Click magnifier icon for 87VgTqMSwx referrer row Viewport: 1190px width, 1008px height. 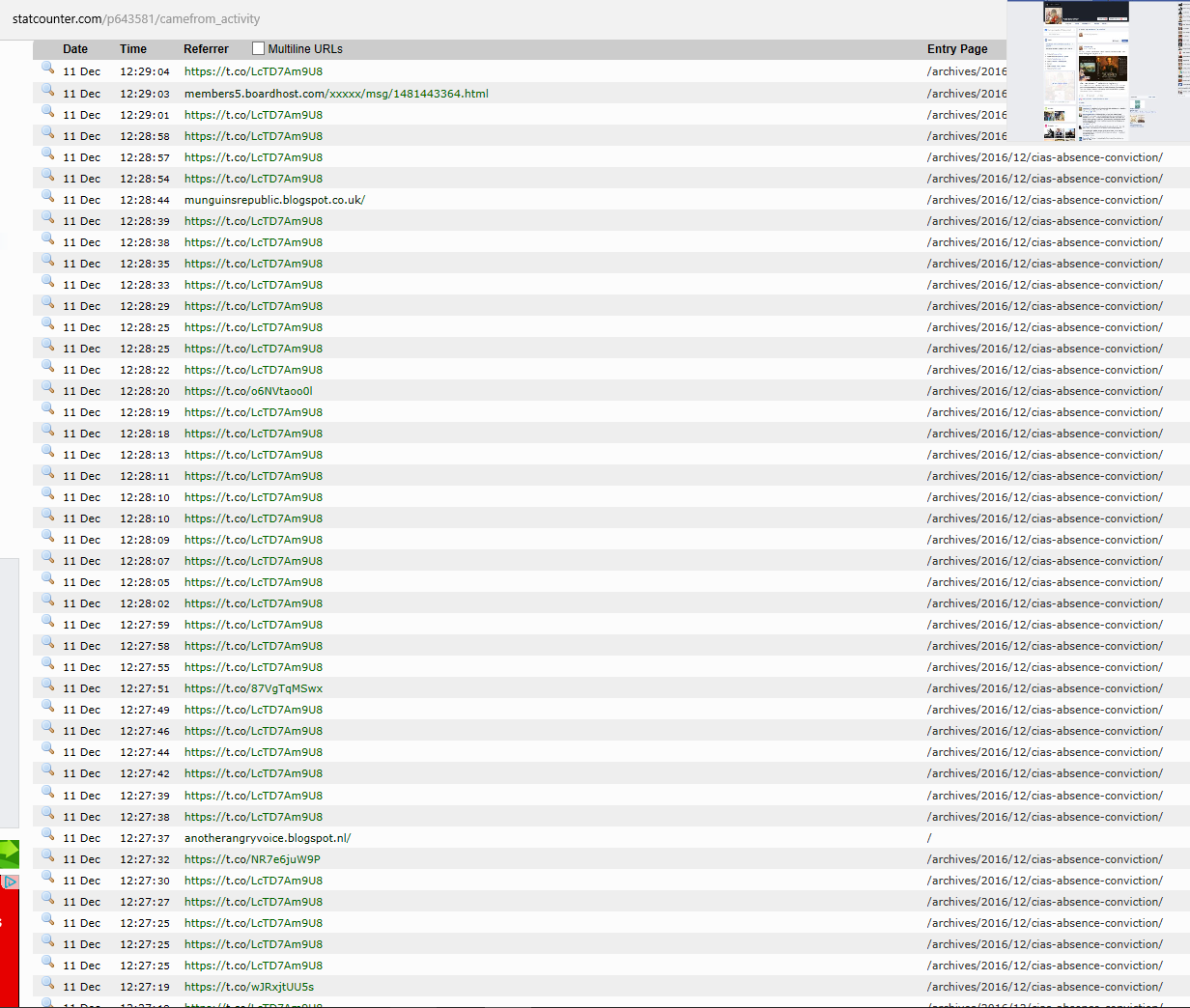[x=47, y=686]
